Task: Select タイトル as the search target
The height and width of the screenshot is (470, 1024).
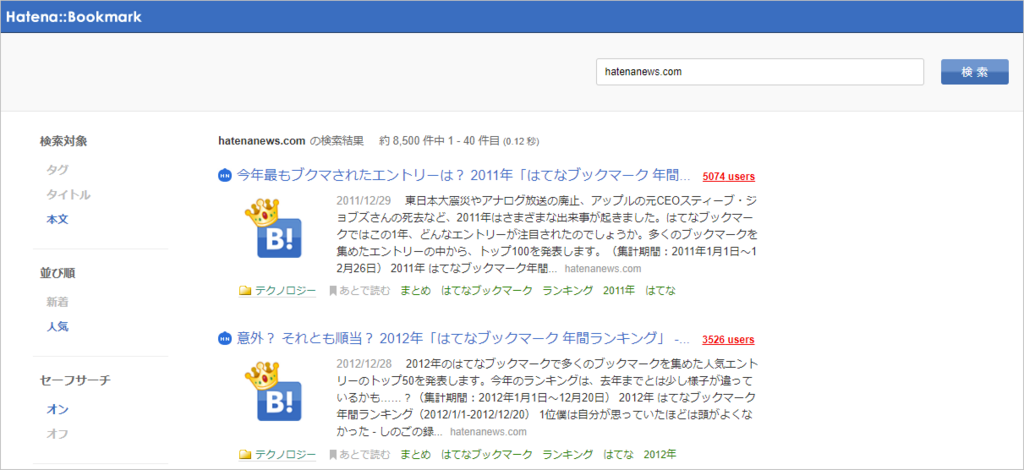Action: point(69,195)
